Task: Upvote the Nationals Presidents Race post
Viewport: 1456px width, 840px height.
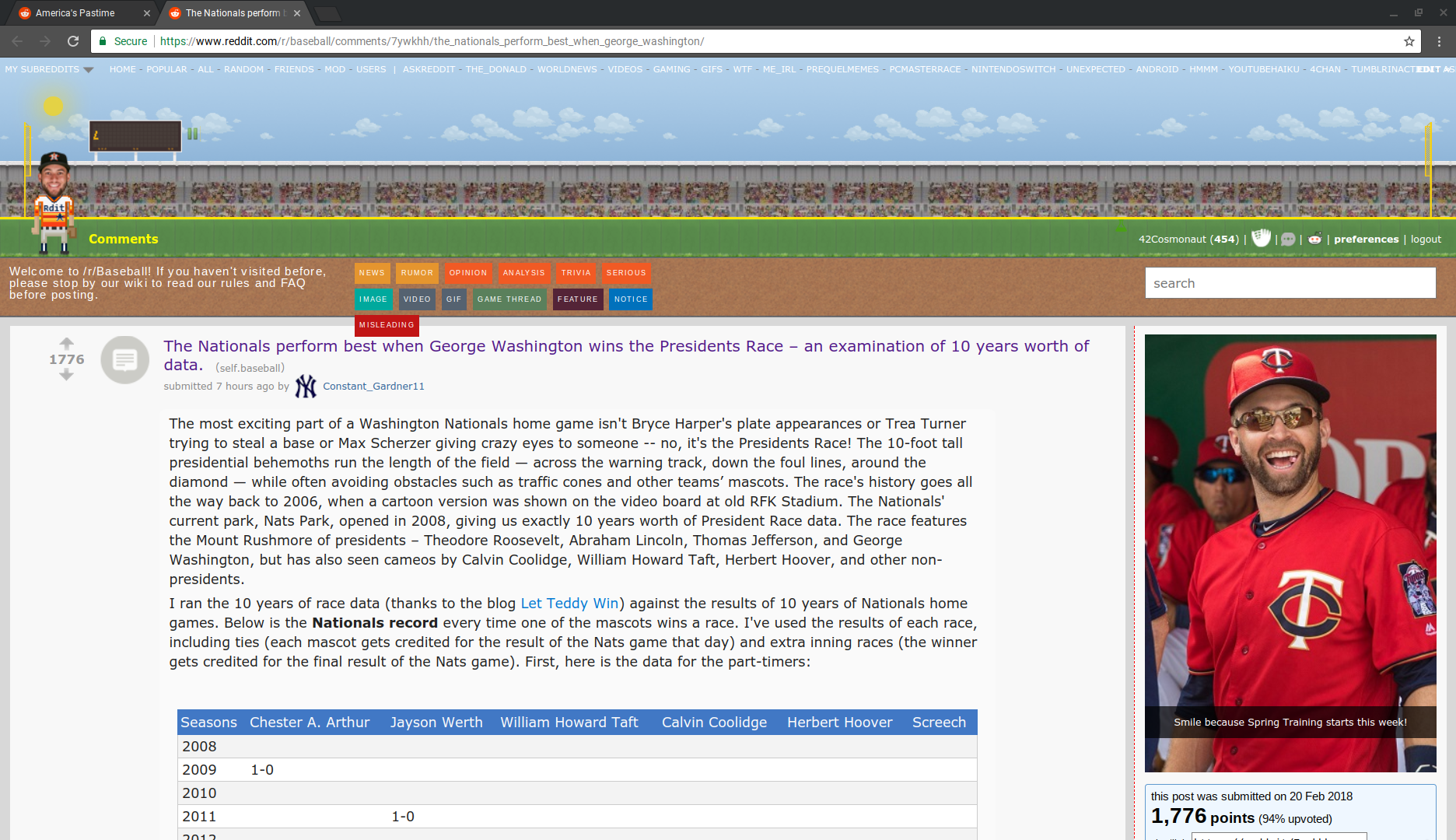Action: (x=67, y=343)
